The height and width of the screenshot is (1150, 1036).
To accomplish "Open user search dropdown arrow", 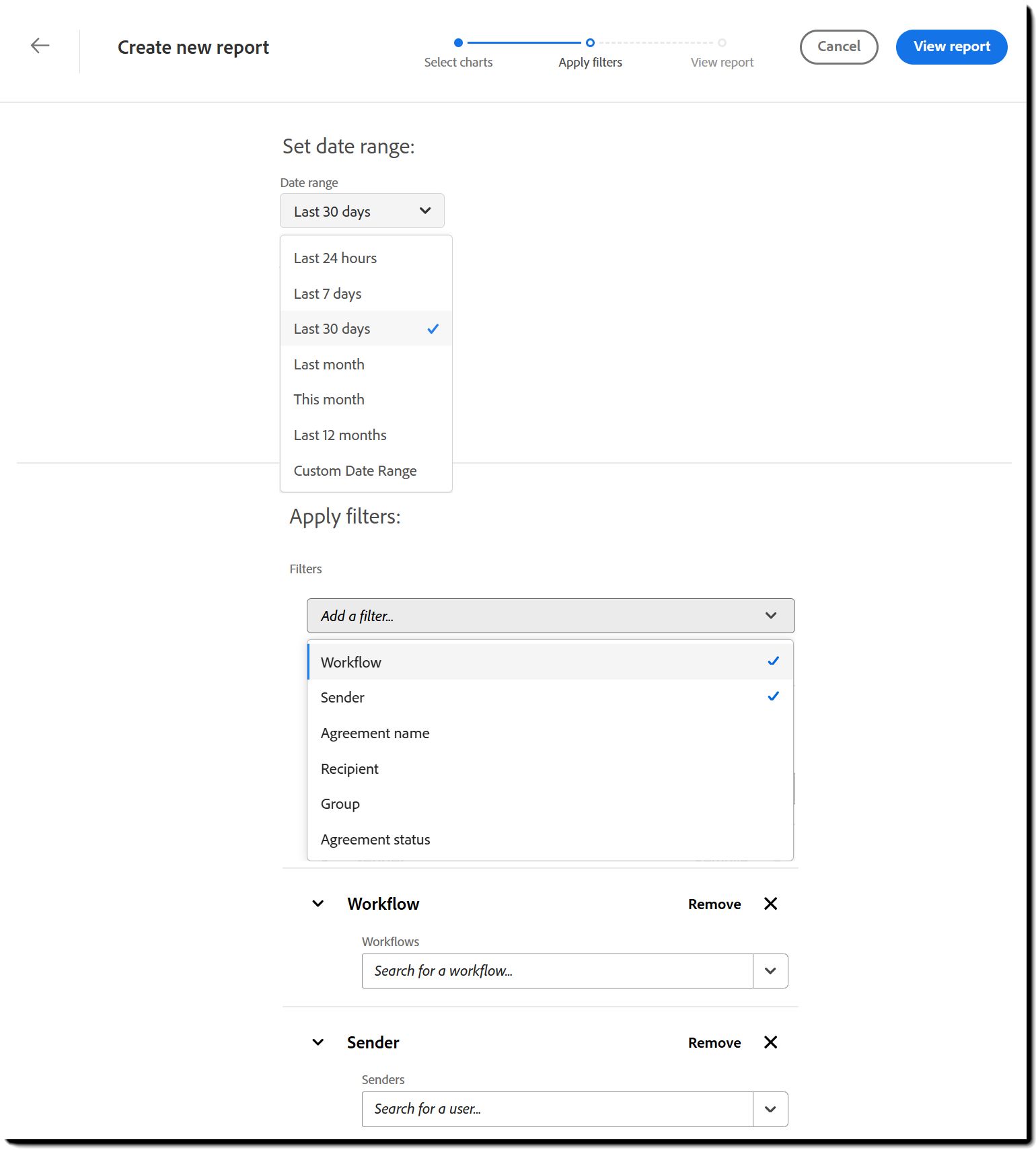I will coord(771,1109).
